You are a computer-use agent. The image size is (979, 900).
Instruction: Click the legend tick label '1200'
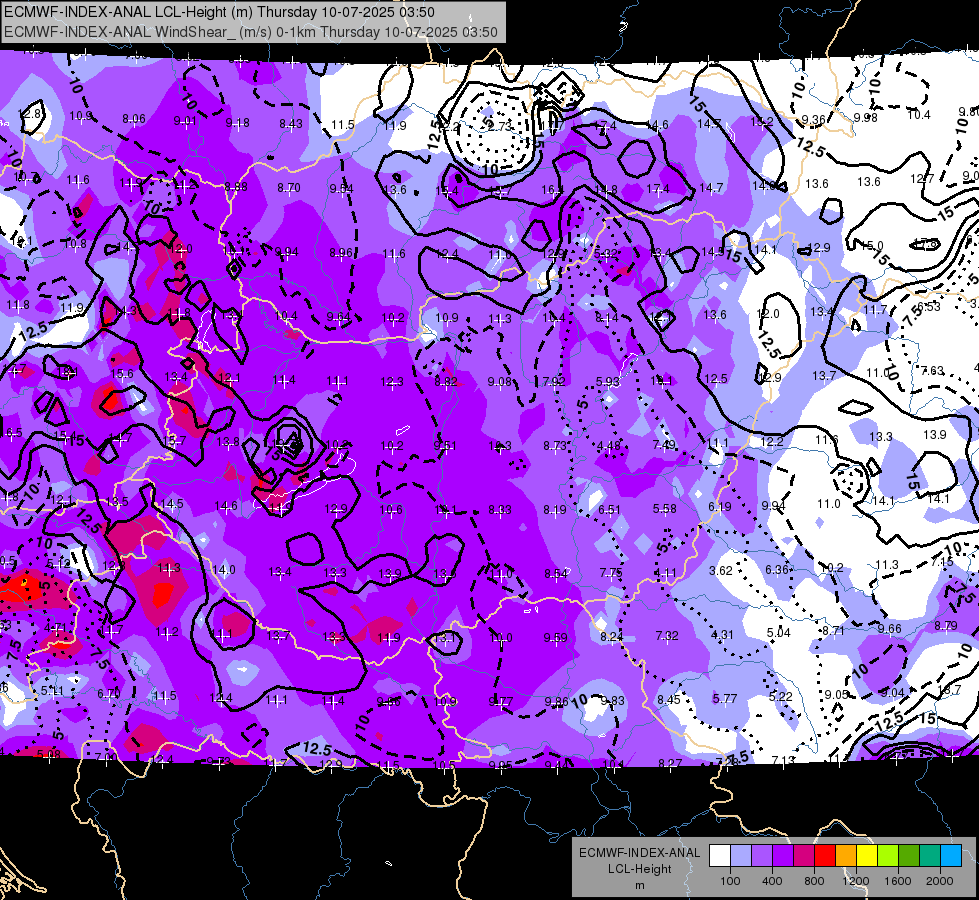point(855,881)
